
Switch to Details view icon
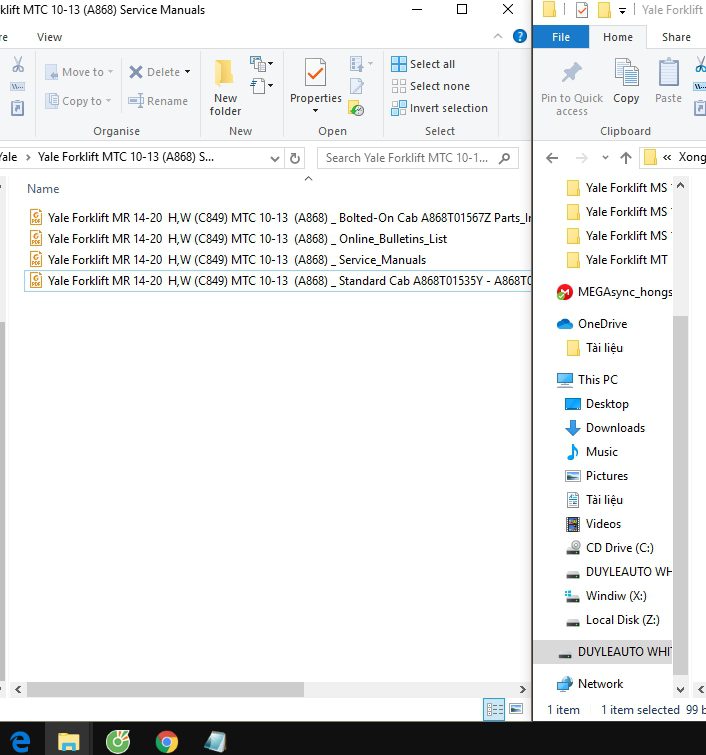(494, 709)
